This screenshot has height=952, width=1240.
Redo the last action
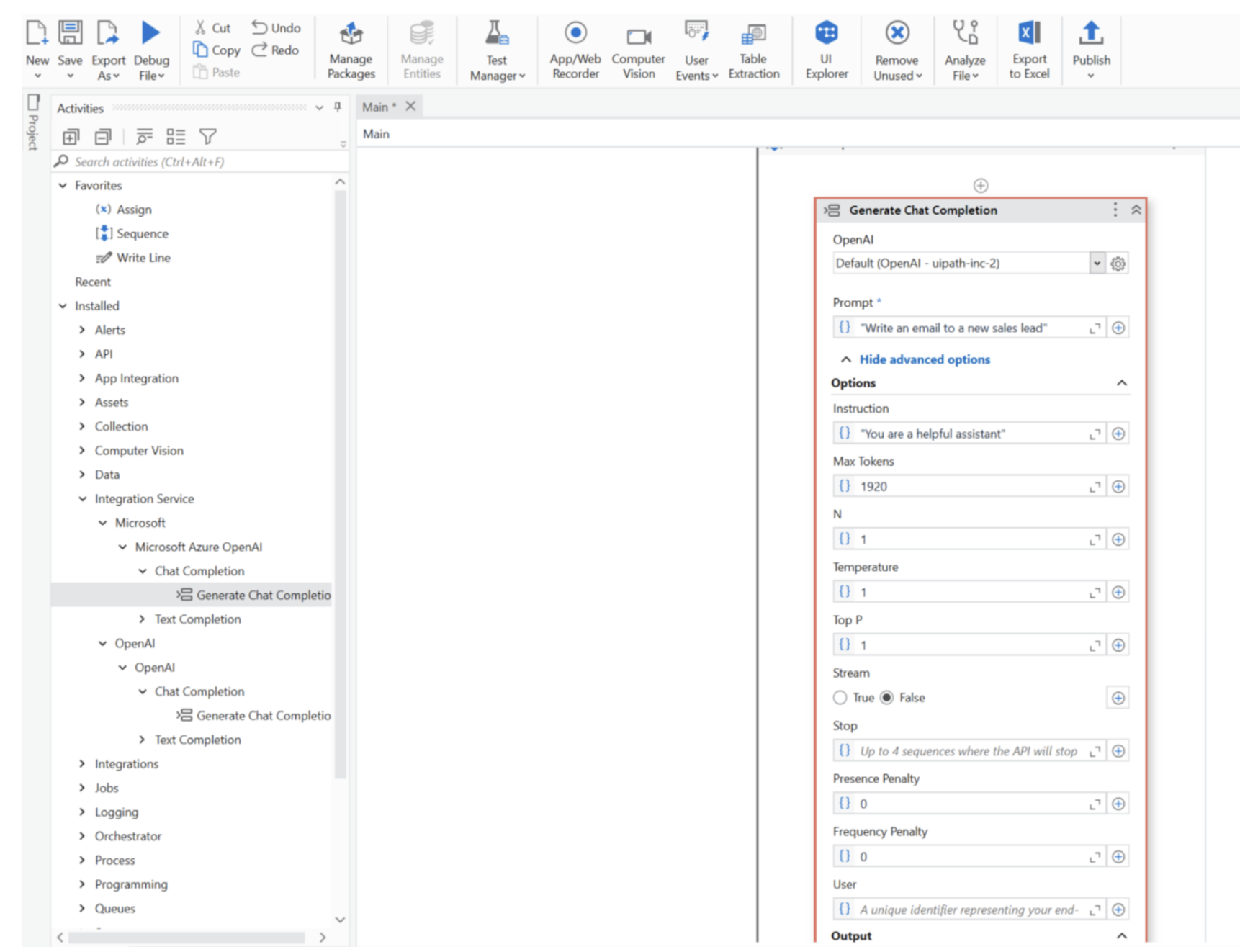[x=275, y=50]
